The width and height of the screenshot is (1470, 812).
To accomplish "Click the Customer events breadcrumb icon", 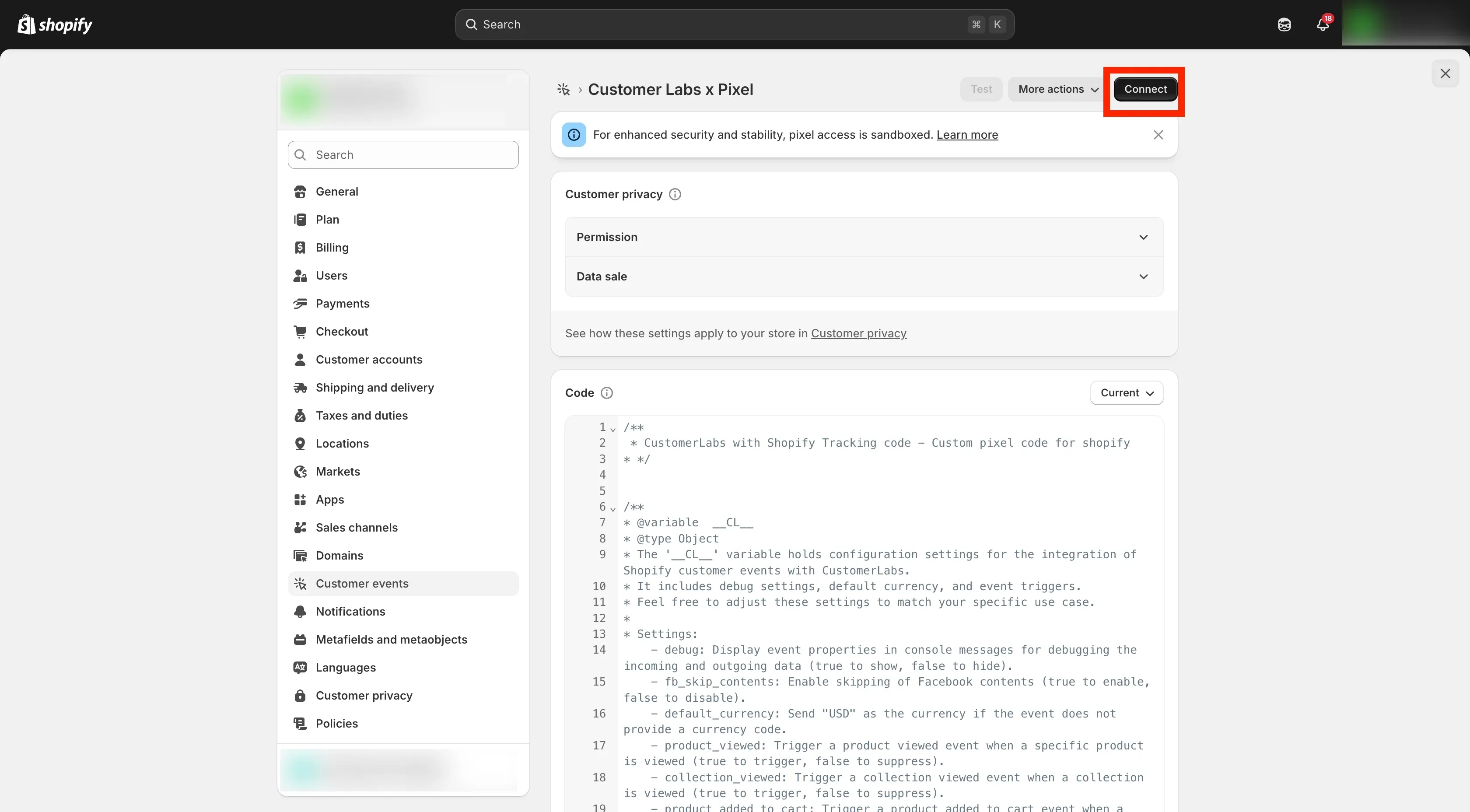I will click(x=563, y=90).
